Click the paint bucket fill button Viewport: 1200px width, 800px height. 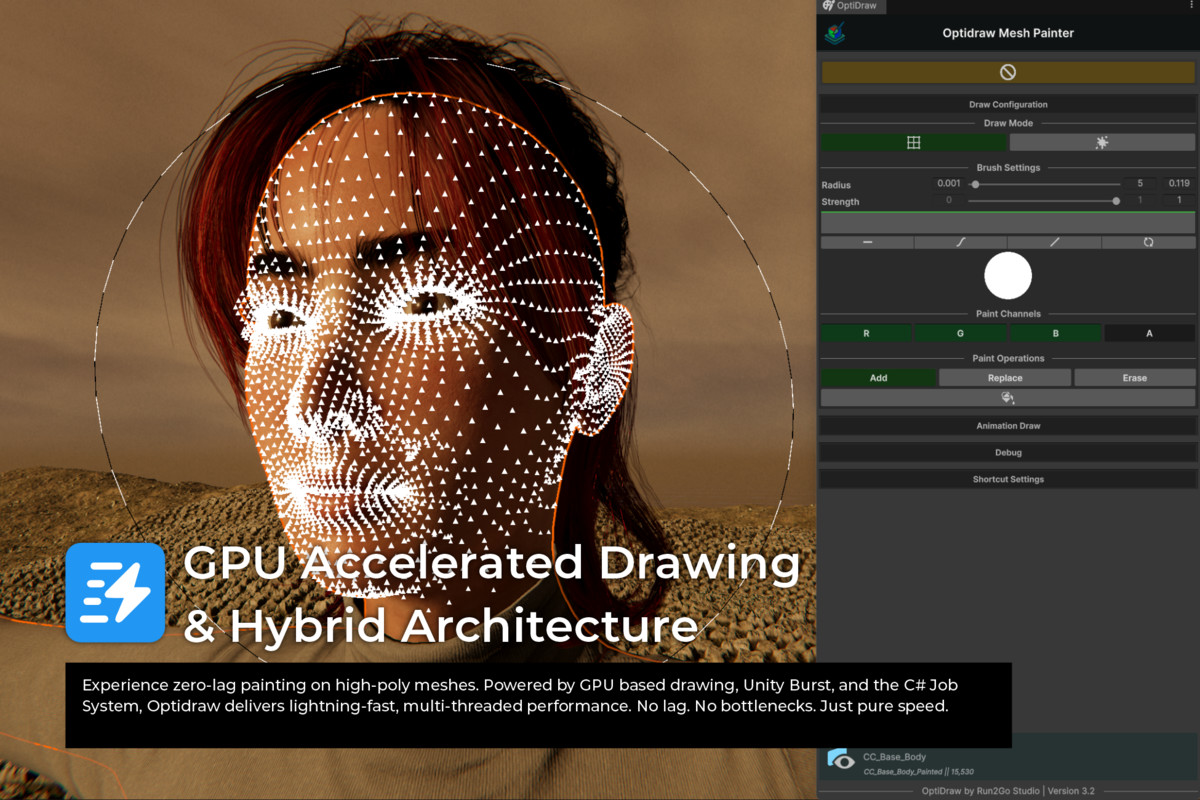(x=1008, y=398)
